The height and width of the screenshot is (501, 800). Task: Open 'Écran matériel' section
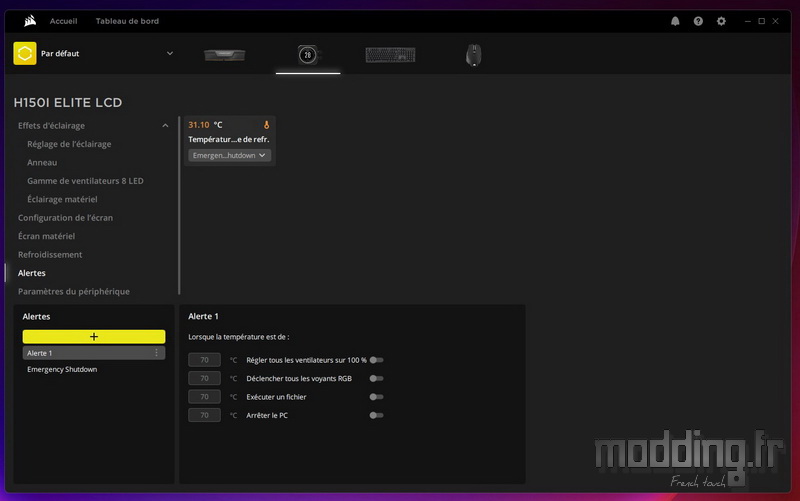coord(46,236)
